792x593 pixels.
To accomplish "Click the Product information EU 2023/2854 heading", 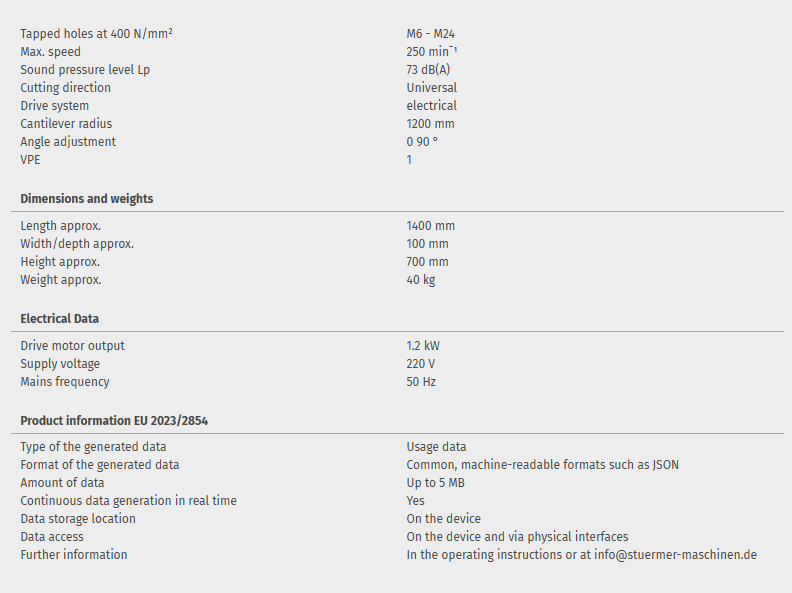I will point(114,421).
